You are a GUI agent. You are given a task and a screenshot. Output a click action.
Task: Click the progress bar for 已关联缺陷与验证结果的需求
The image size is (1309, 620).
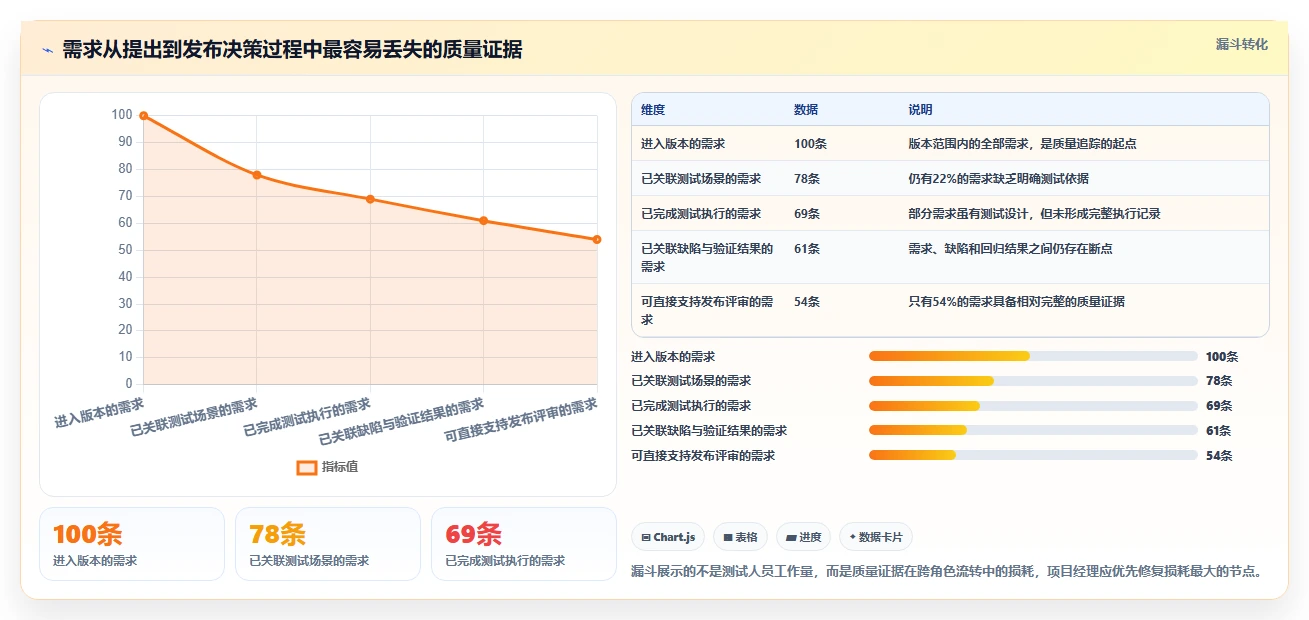(1033, 430)
